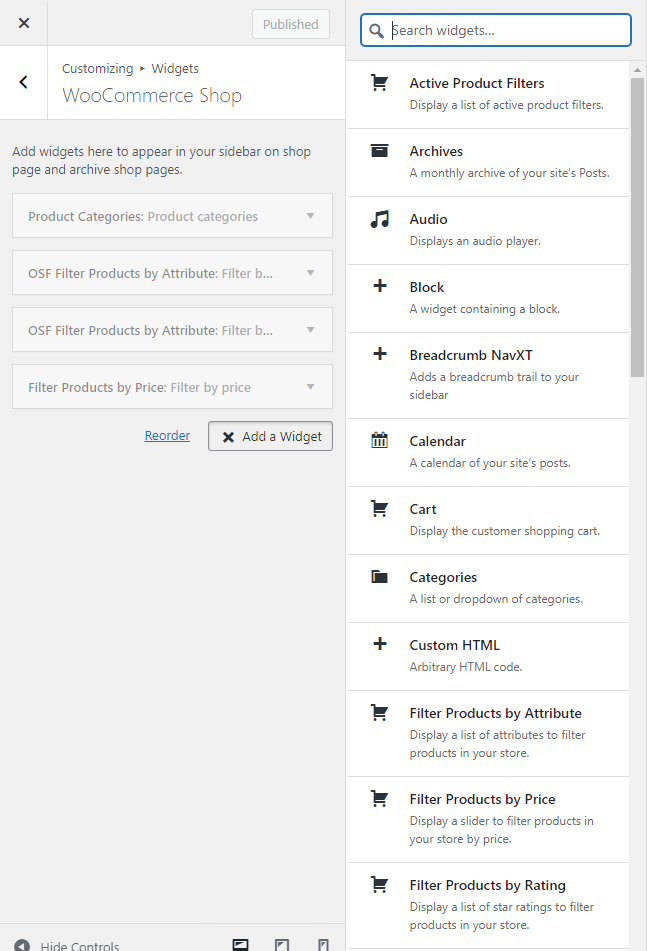Focus the Search widgets input field

pos(496,30)
